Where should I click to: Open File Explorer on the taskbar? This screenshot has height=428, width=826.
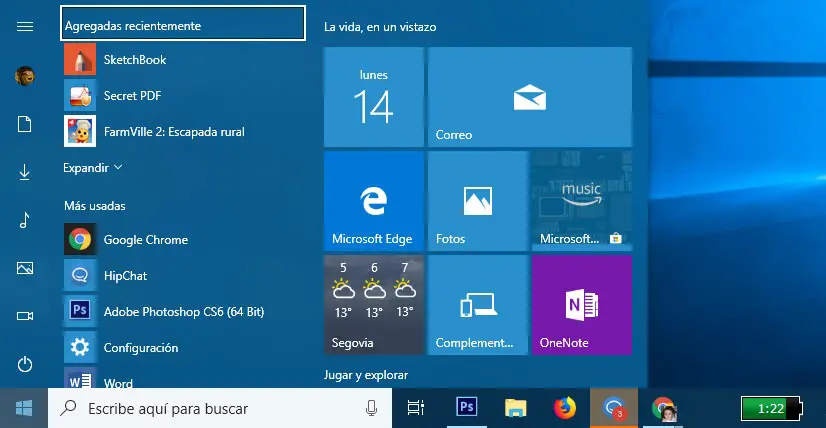pyautogui.click(x=516, y=408)
